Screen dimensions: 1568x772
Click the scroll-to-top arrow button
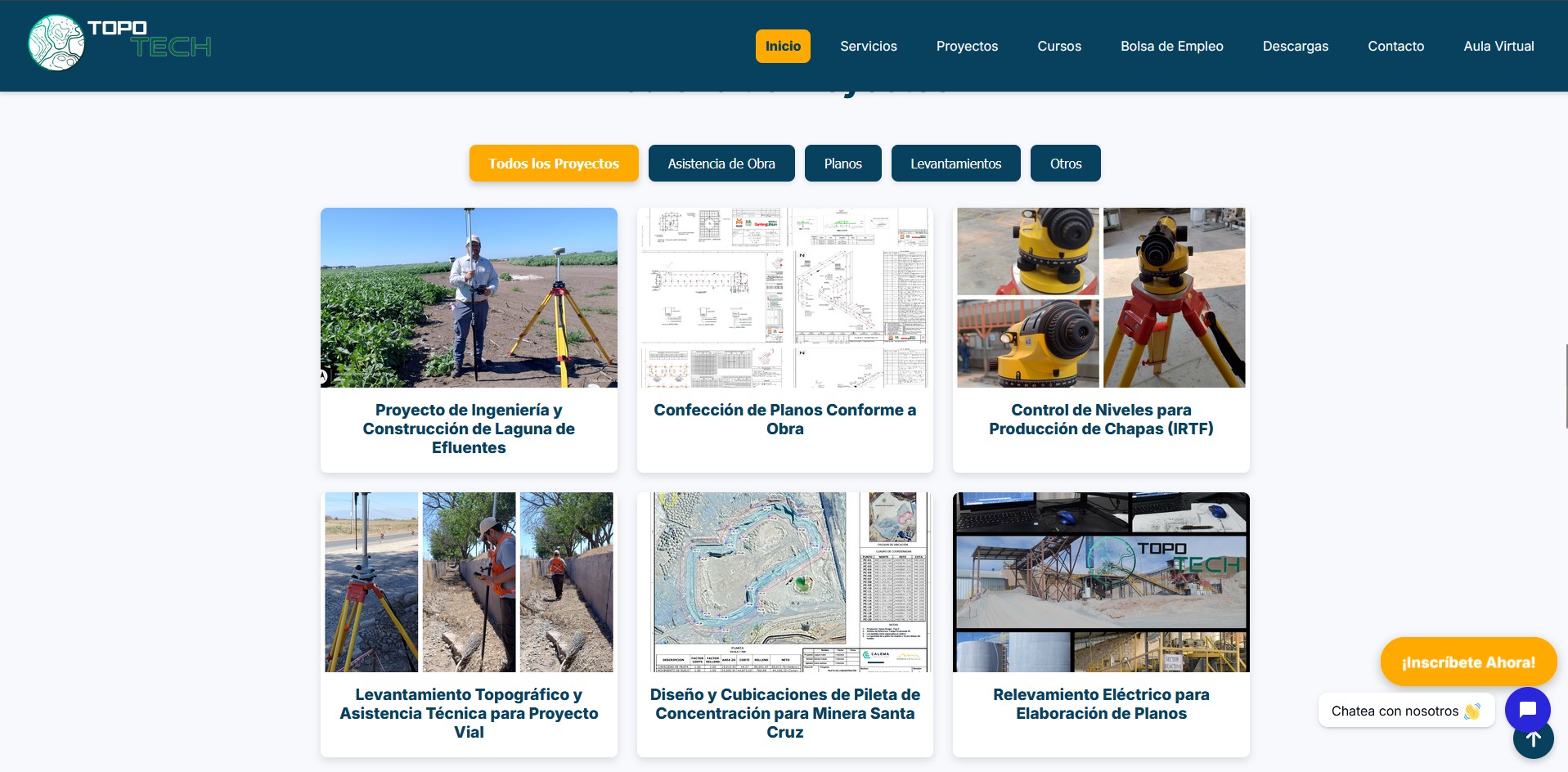pyautogui.click(x=1533, y=741)
